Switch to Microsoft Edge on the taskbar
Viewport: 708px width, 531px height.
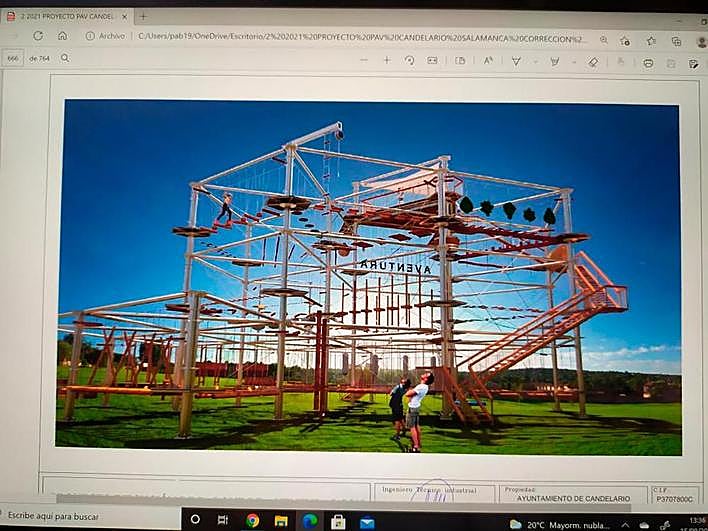click(310, 521)
